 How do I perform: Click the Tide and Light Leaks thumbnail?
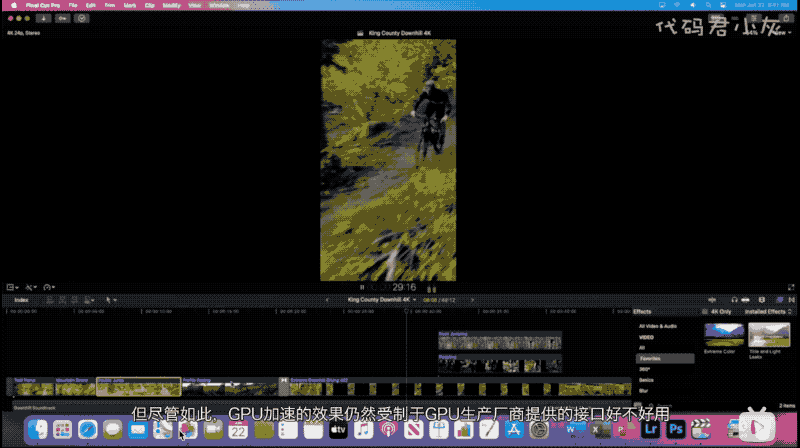769,335
